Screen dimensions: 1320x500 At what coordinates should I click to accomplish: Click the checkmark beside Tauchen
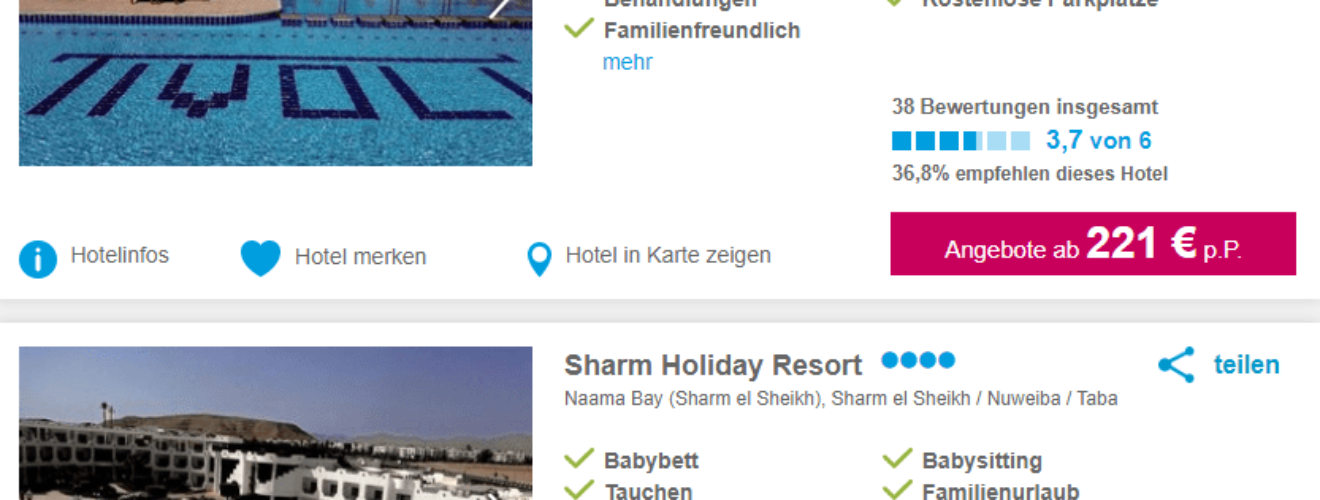579,489
